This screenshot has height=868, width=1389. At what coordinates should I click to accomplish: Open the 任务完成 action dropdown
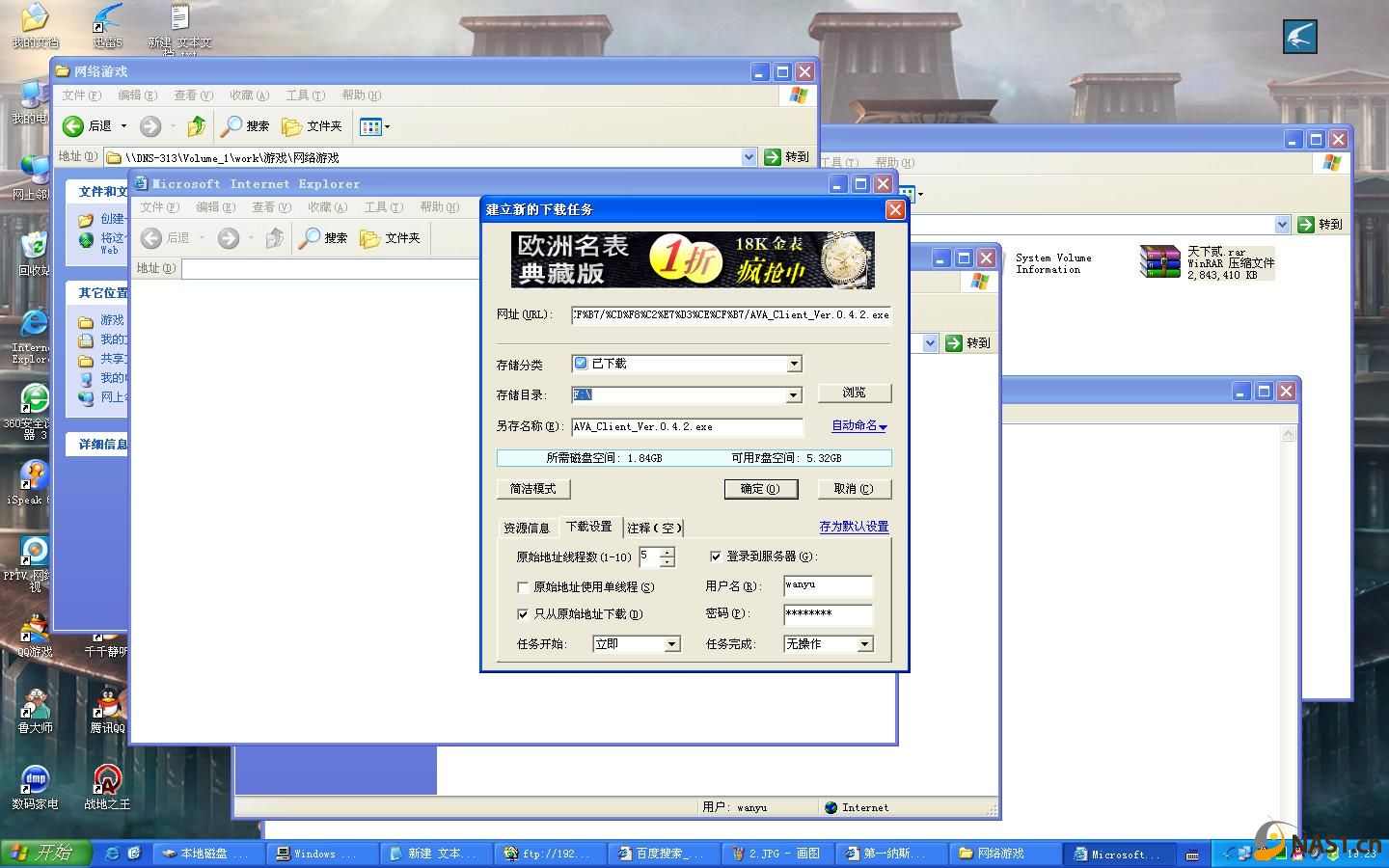864,644
